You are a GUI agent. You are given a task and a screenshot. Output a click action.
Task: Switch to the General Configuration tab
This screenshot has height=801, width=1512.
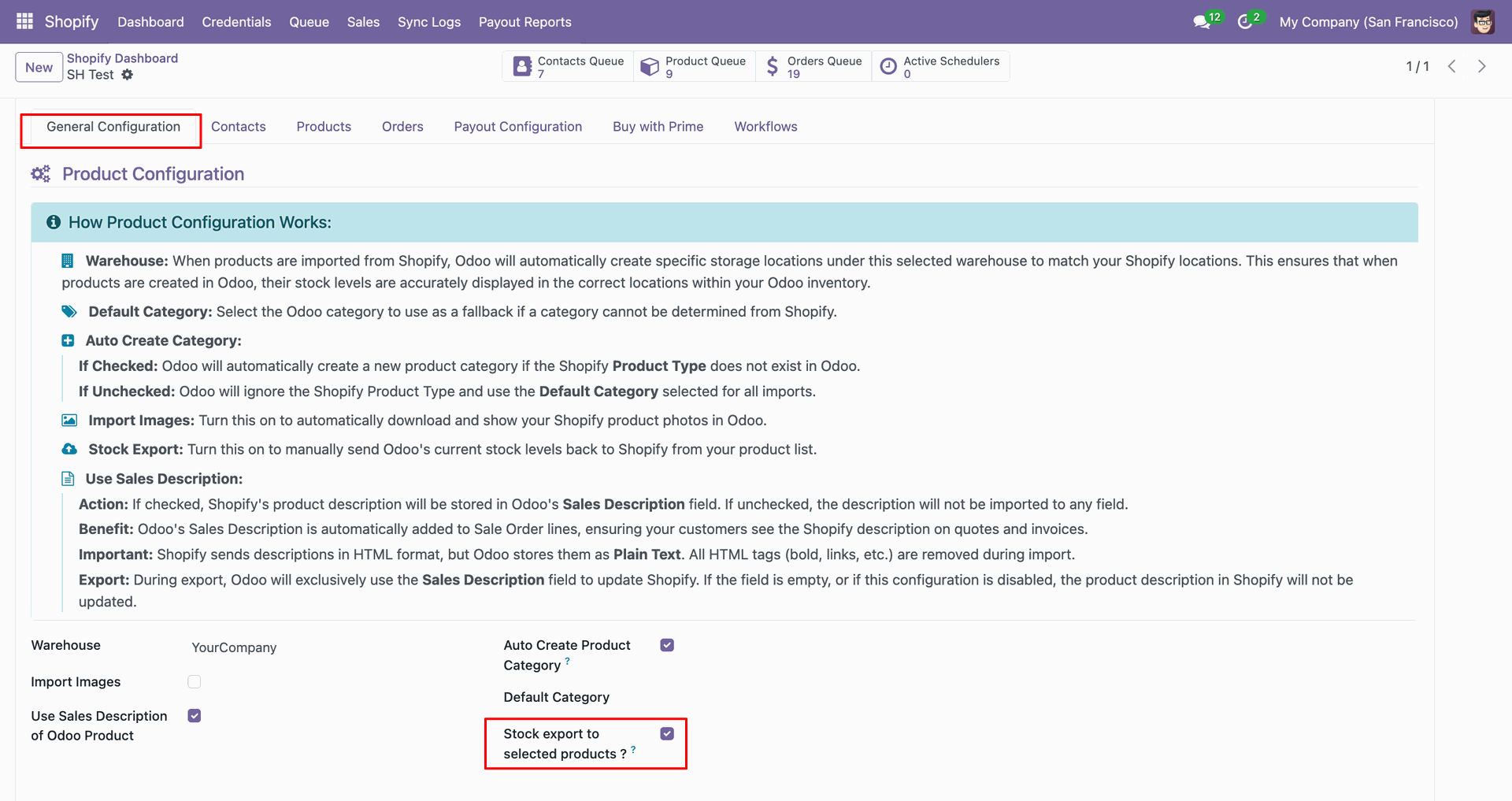[x=113, y=127]
